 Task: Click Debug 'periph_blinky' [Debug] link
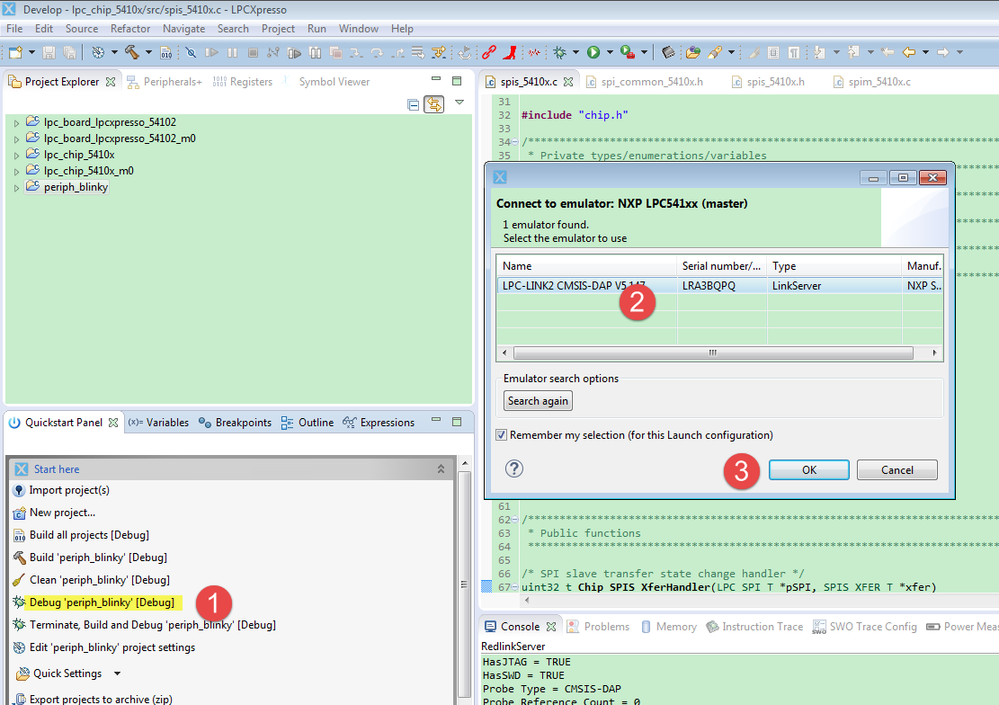click(102, 602)
